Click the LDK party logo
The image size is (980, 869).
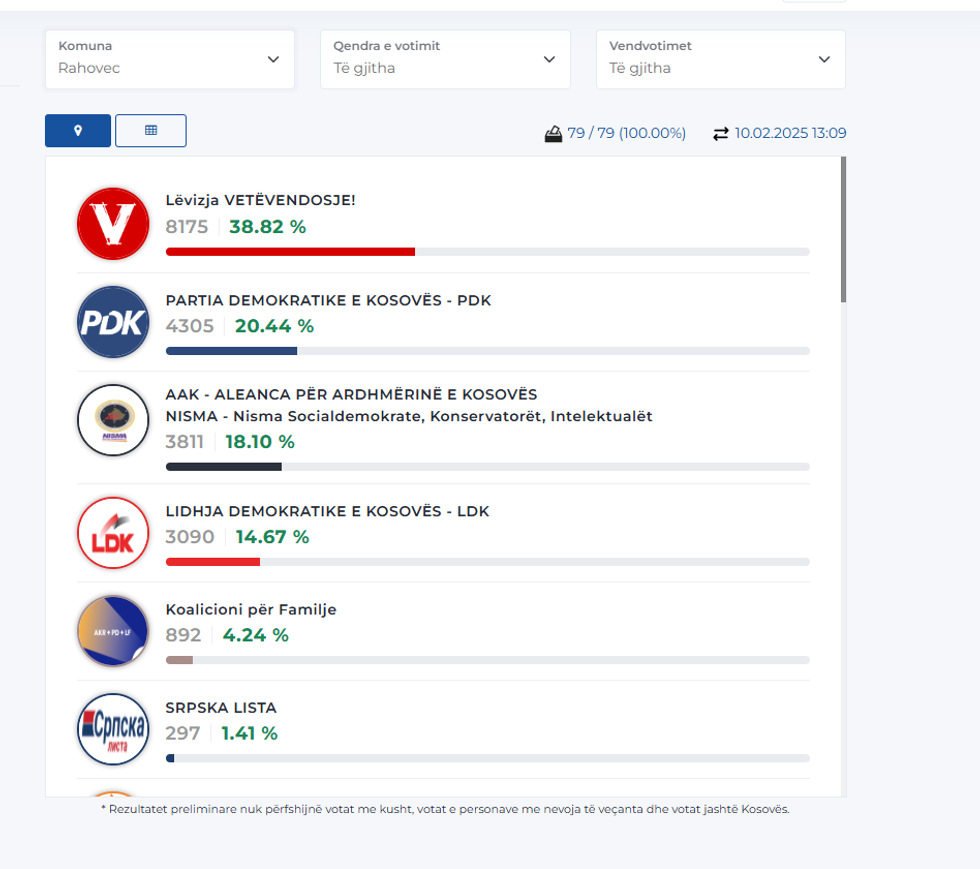pyautogui.click(x=113, y=533)
